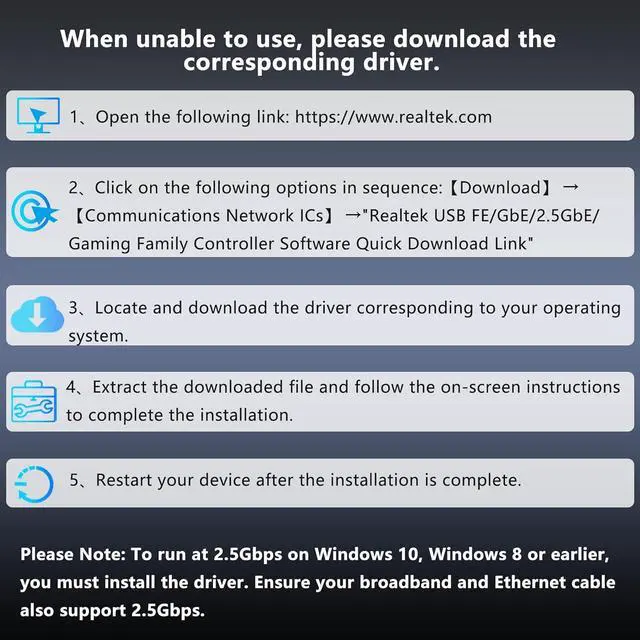Image resolution: width=640 pixels, height=640 pixels.
Task: Click the circular cursor click icon
Action: (35, 211)
